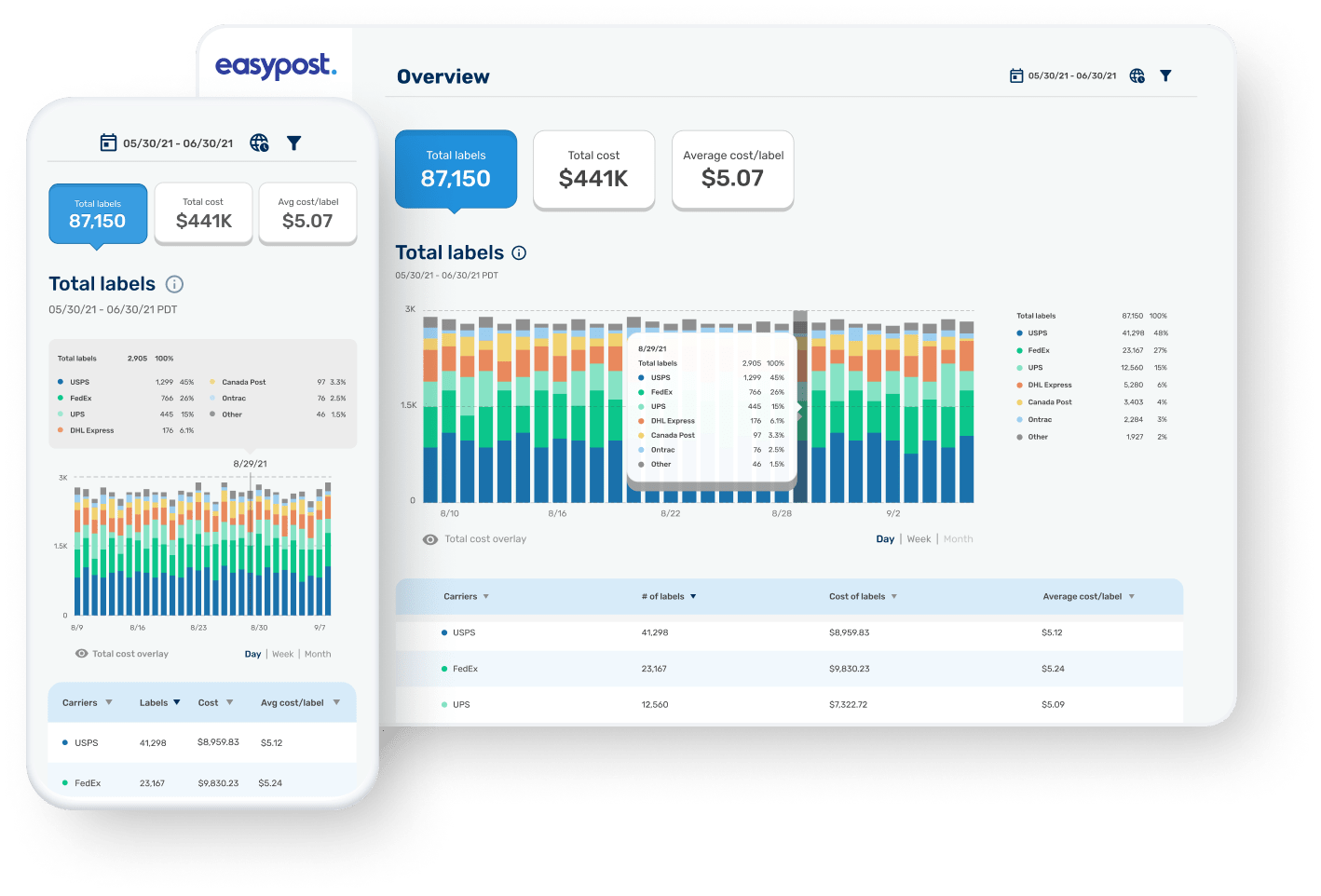
Task: Click Ontrac light blue dot in desktop legend
Action: click(1019, 420)
